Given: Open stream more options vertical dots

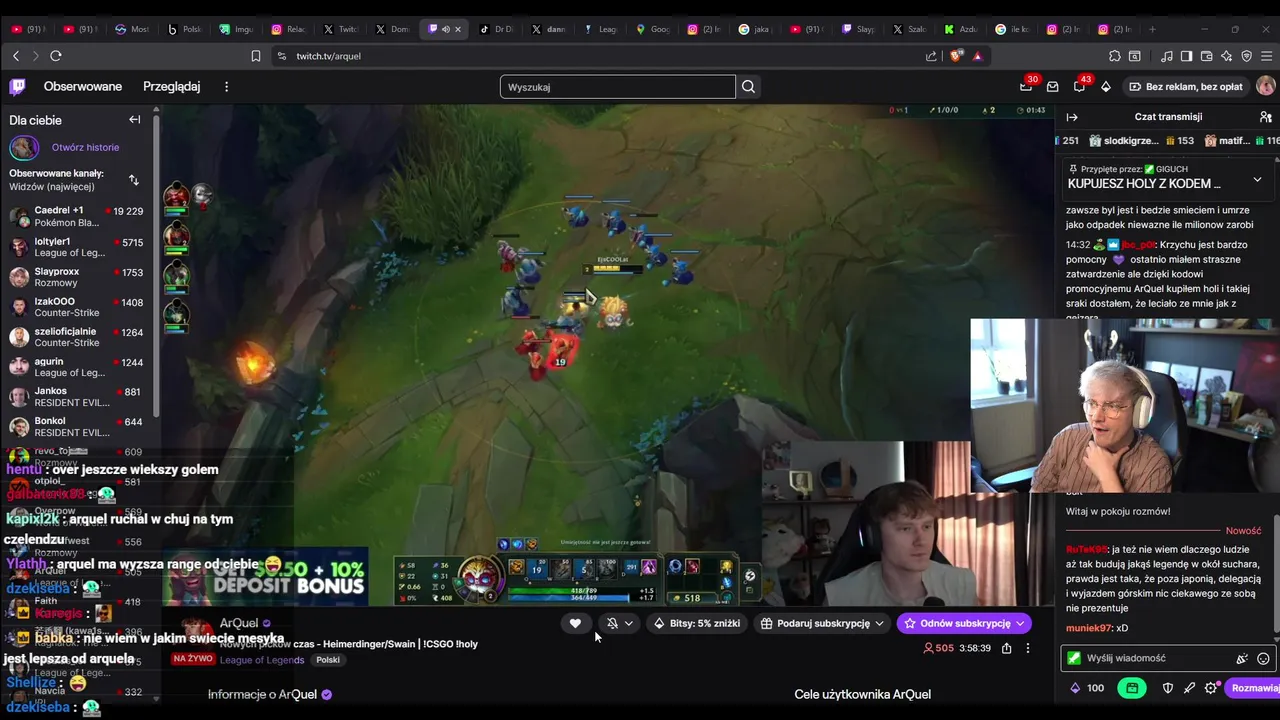Looking at the screenshot, I should (1027, 648).
